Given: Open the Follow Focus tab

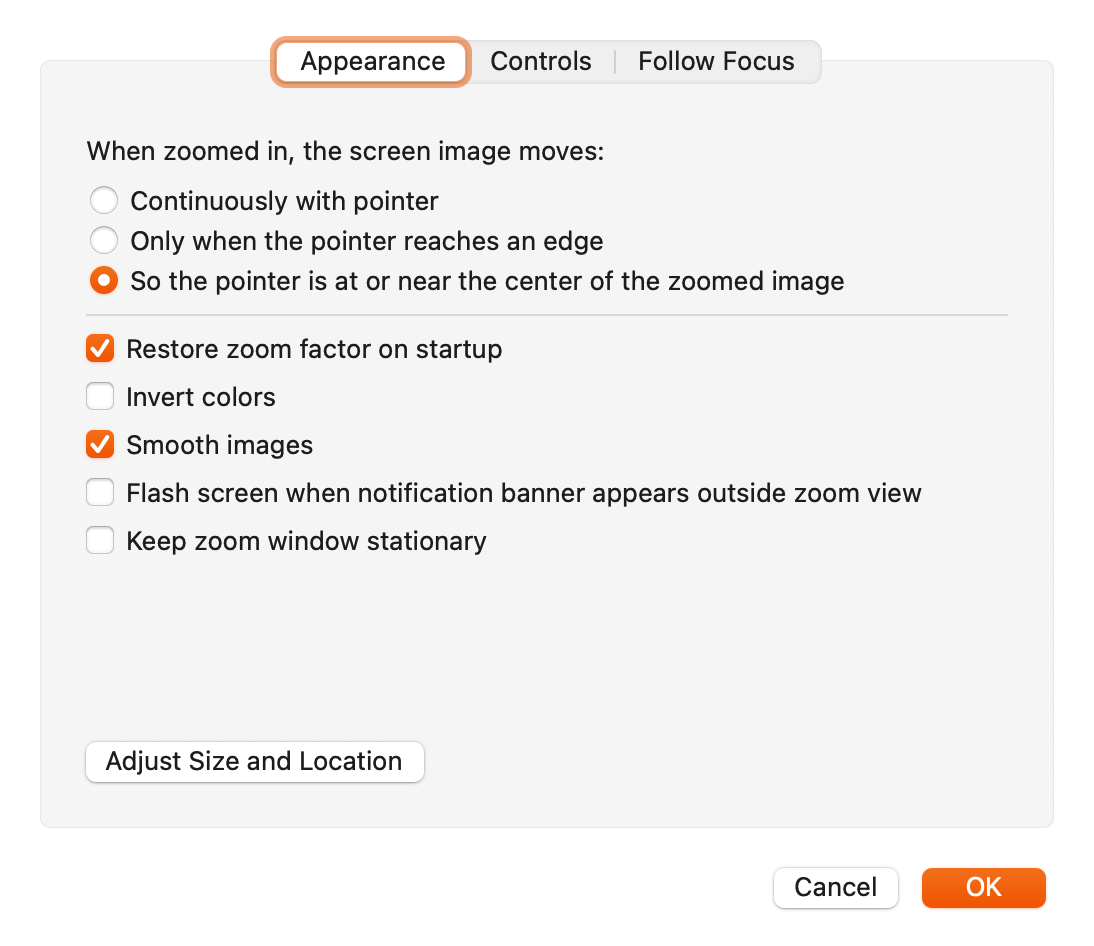Looking at the screenshot, I should (x=716, y=61).
